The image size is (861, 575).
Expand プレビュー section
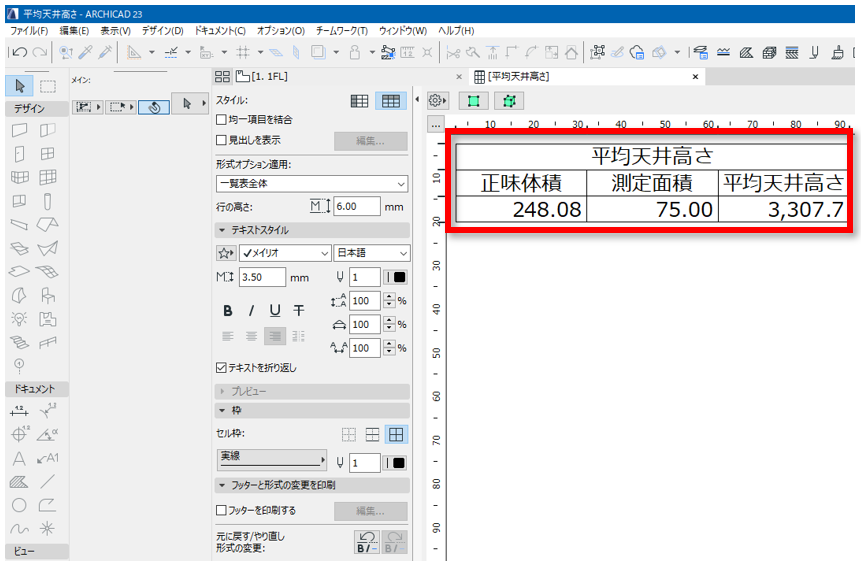point(222,391)
